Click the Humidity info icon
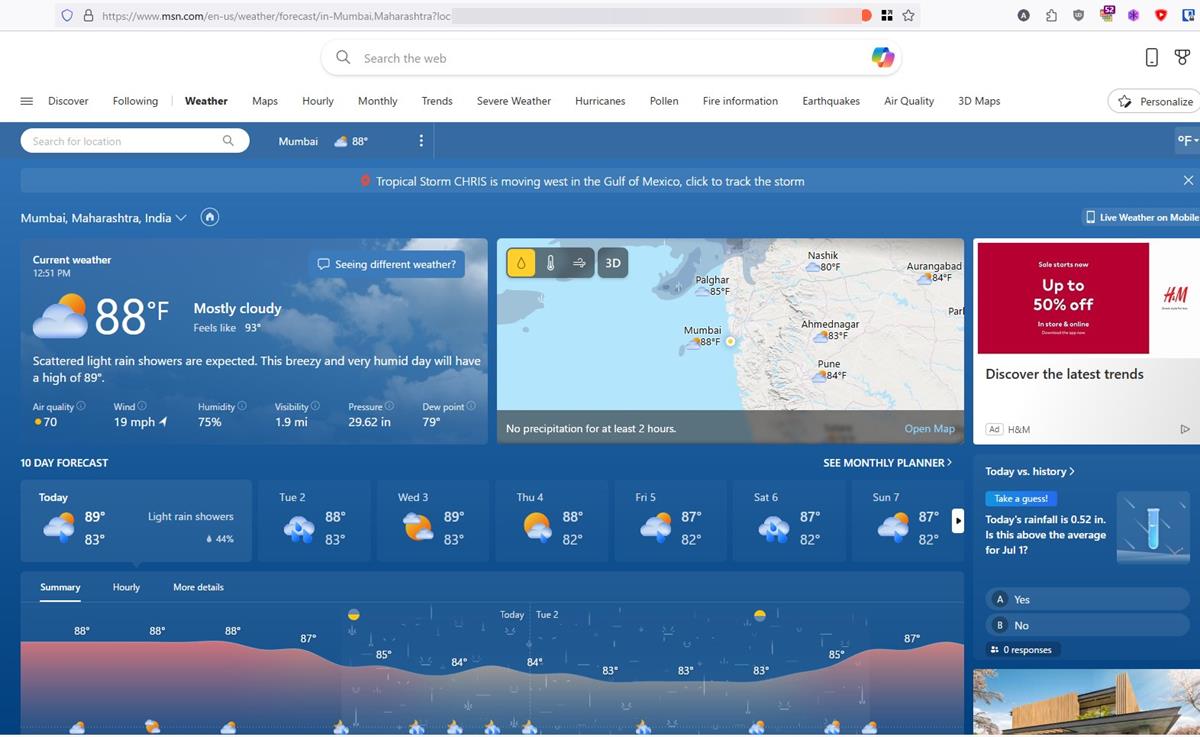1200x737 pixels. pyautogui.click(x=242, y=406)
